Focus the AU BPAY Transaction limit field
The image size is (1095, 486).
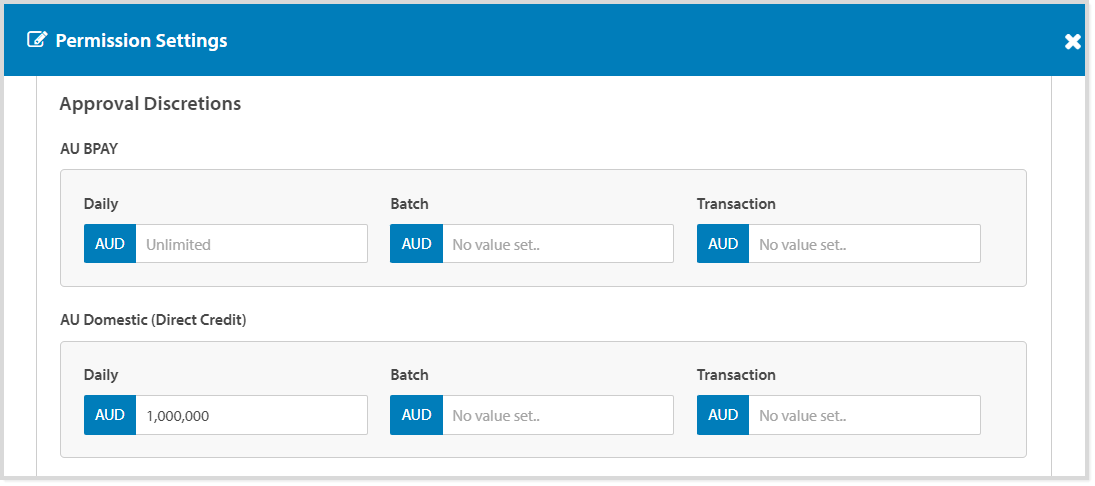[x=864, y=244]
